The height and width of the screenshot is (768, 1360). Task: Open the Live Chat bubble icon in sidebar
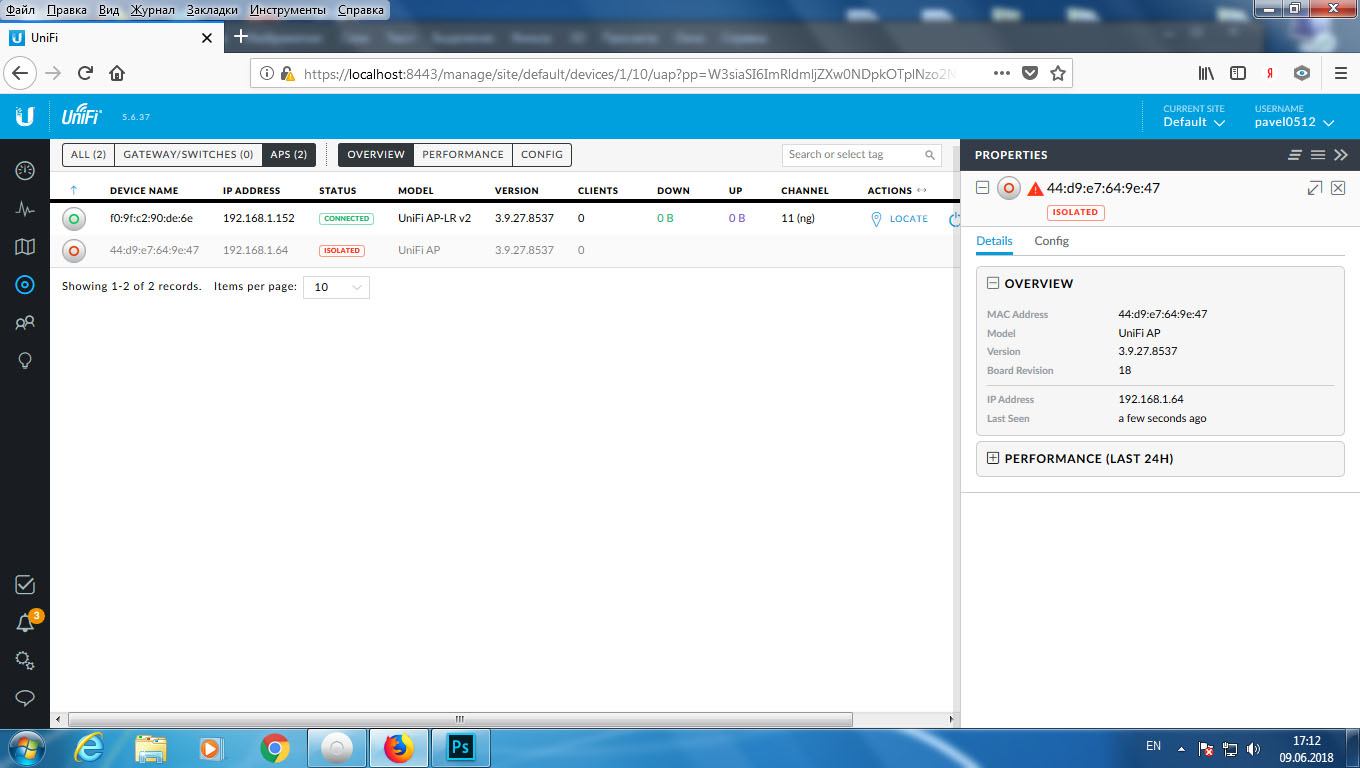pos(25,697)
